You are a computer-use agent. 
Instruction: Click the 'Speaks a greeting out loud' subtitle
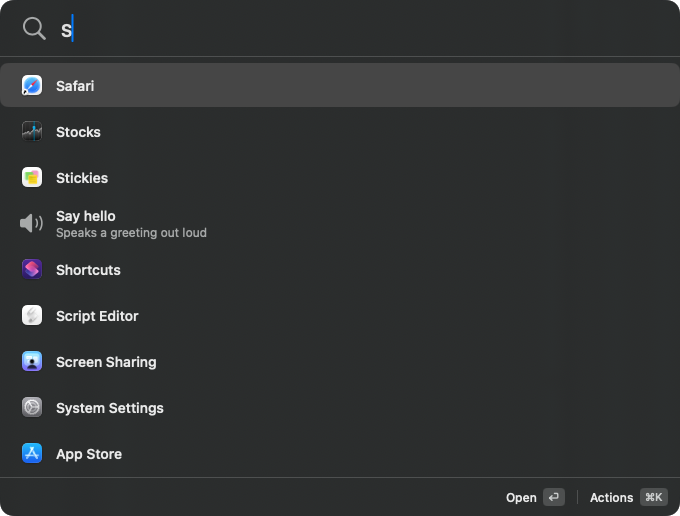[x=131, y=233]
